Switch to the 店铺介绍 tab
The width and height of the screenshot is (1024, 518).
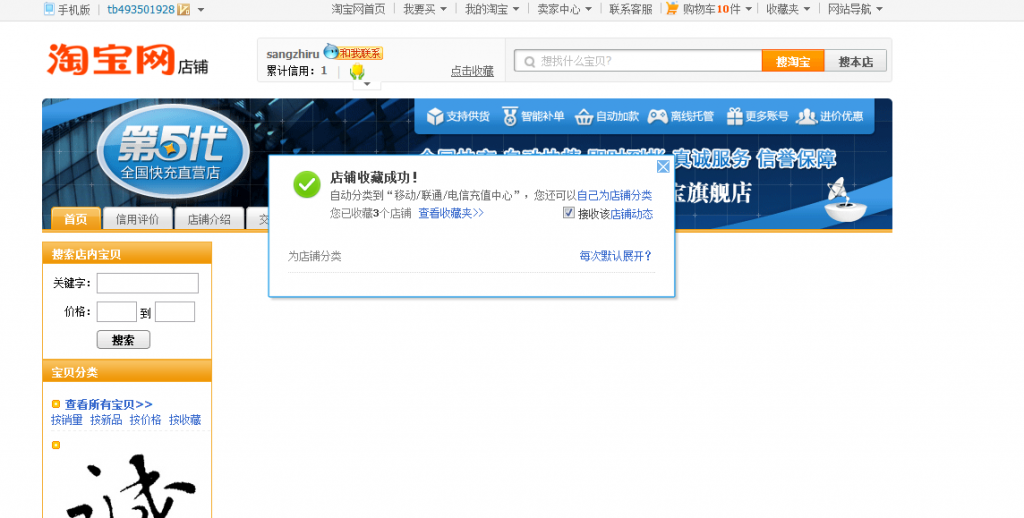tap(209, 219)
